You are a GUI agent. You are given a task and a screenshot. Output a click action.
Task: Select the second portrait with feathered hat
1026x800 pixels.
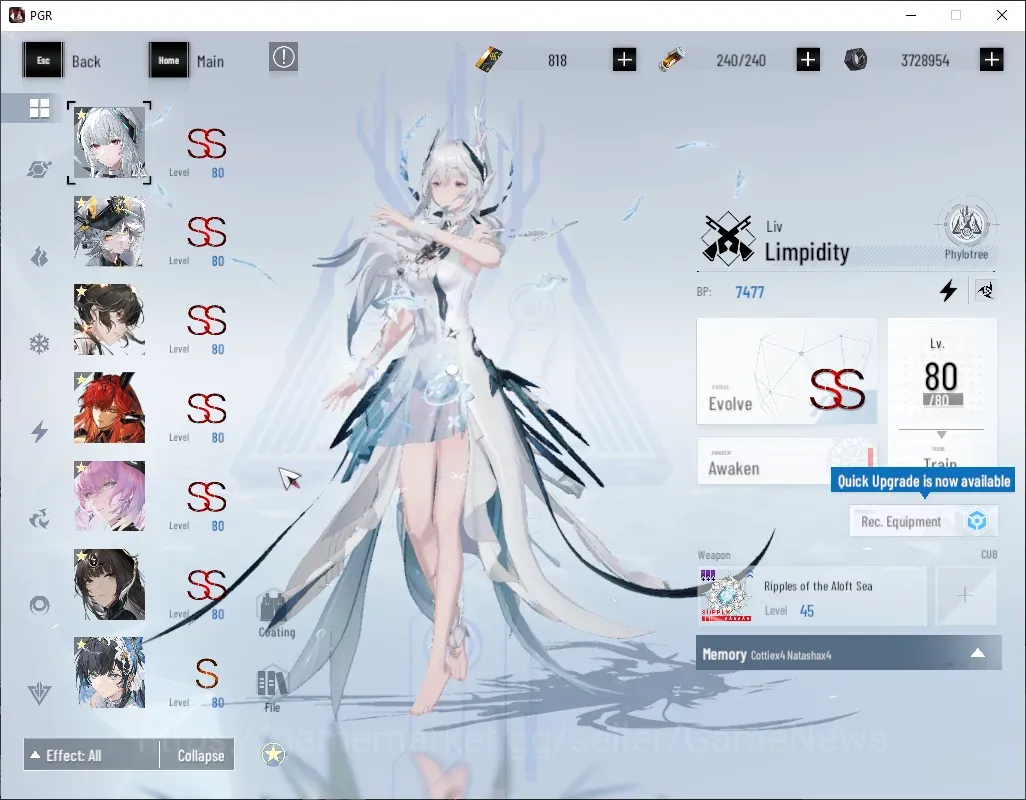109,231
